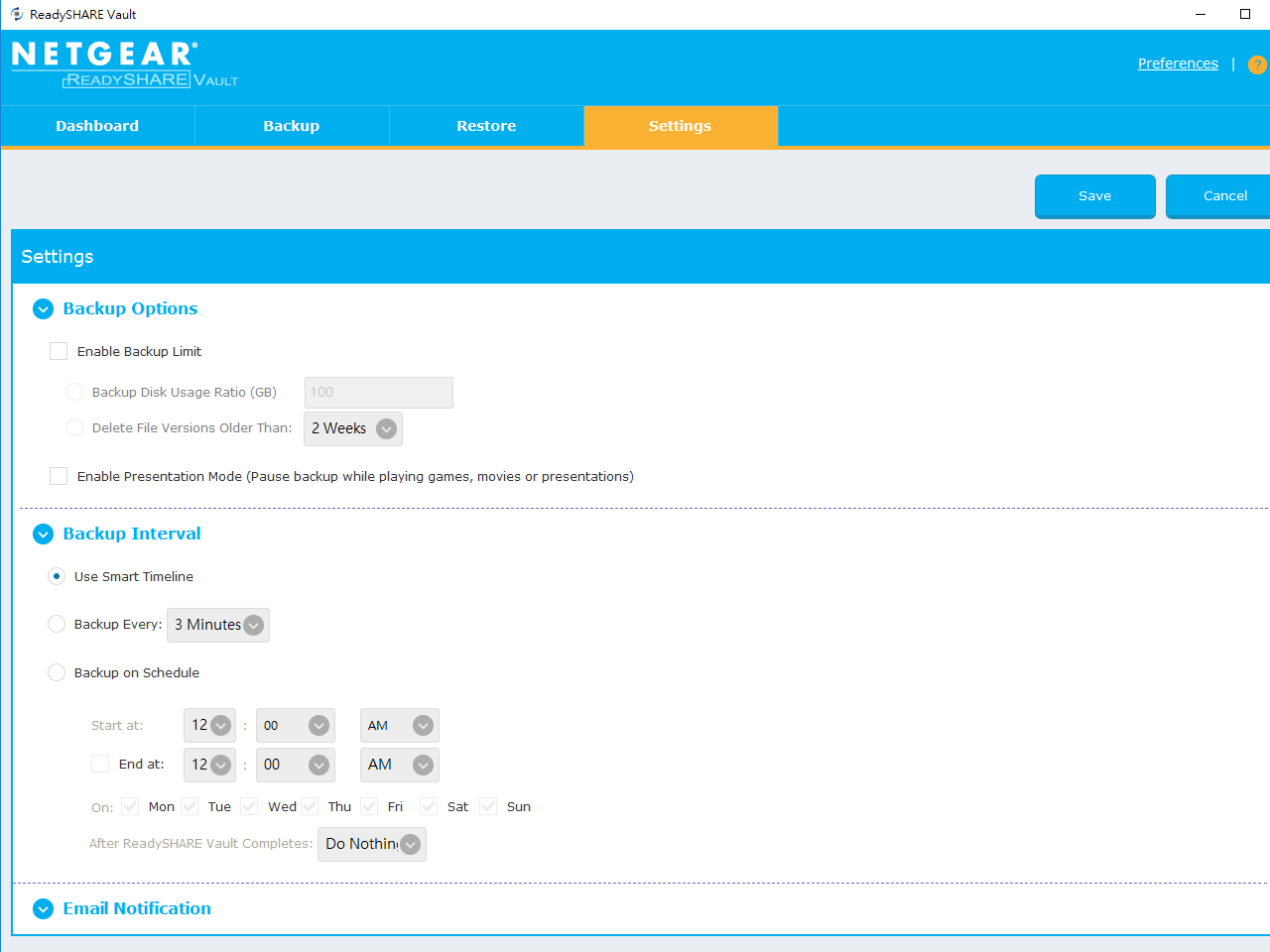Viewport: 1270px width, 952px height.
Task: Select the Backup Every radio button
Action: (x=57, y=624)
